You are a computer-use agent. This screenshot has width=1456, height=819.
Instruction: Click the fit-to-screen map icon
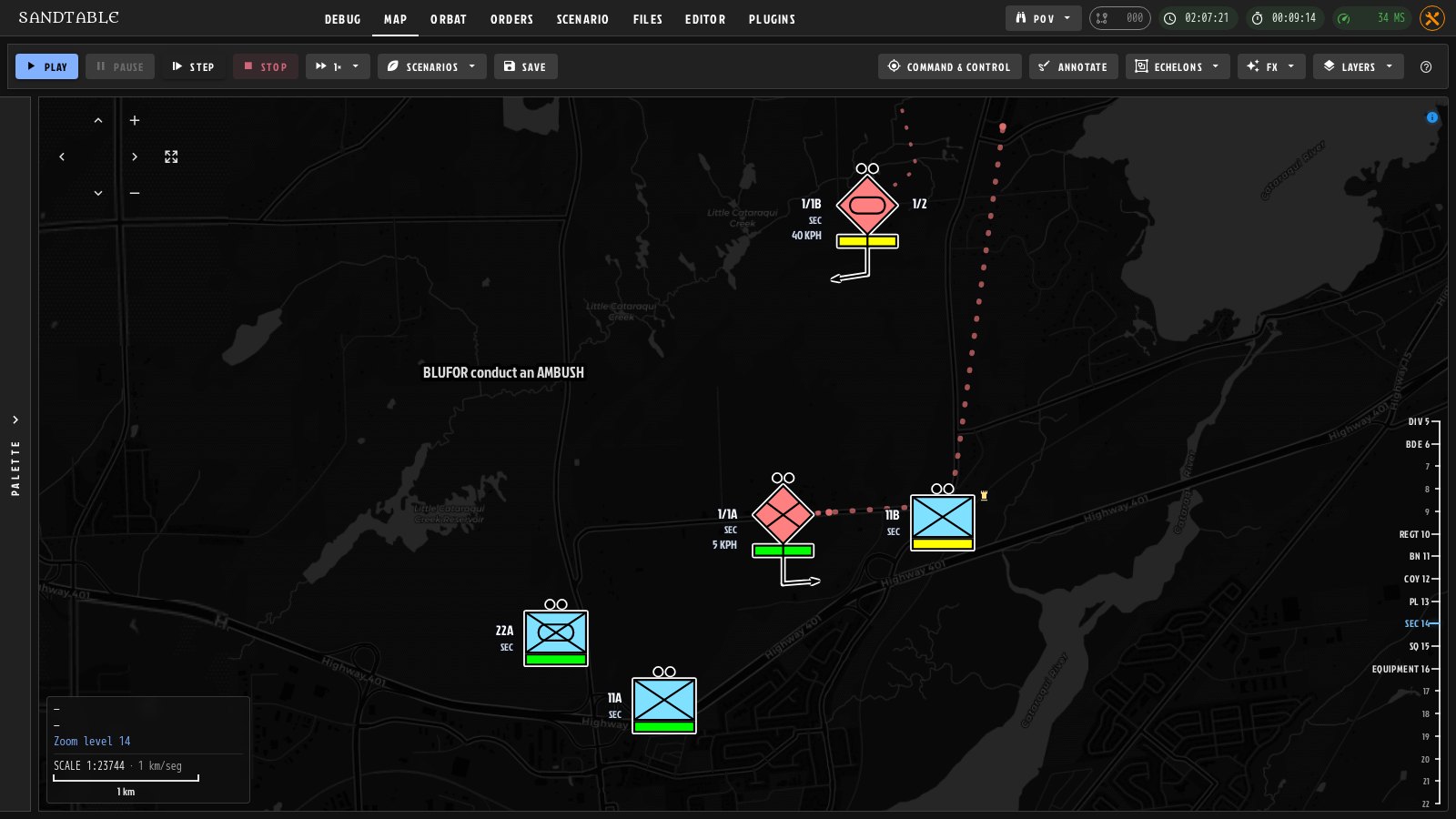click(171, 157)
